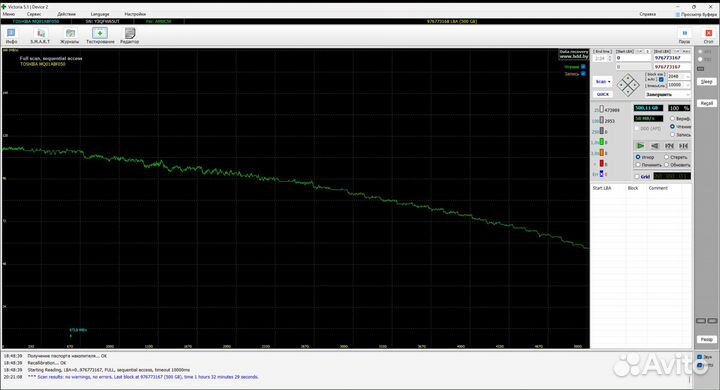Image resolution: width=720 pixels, height=390 pixels.
Task: Select the Стереть radio option
Action: (666, 157)
